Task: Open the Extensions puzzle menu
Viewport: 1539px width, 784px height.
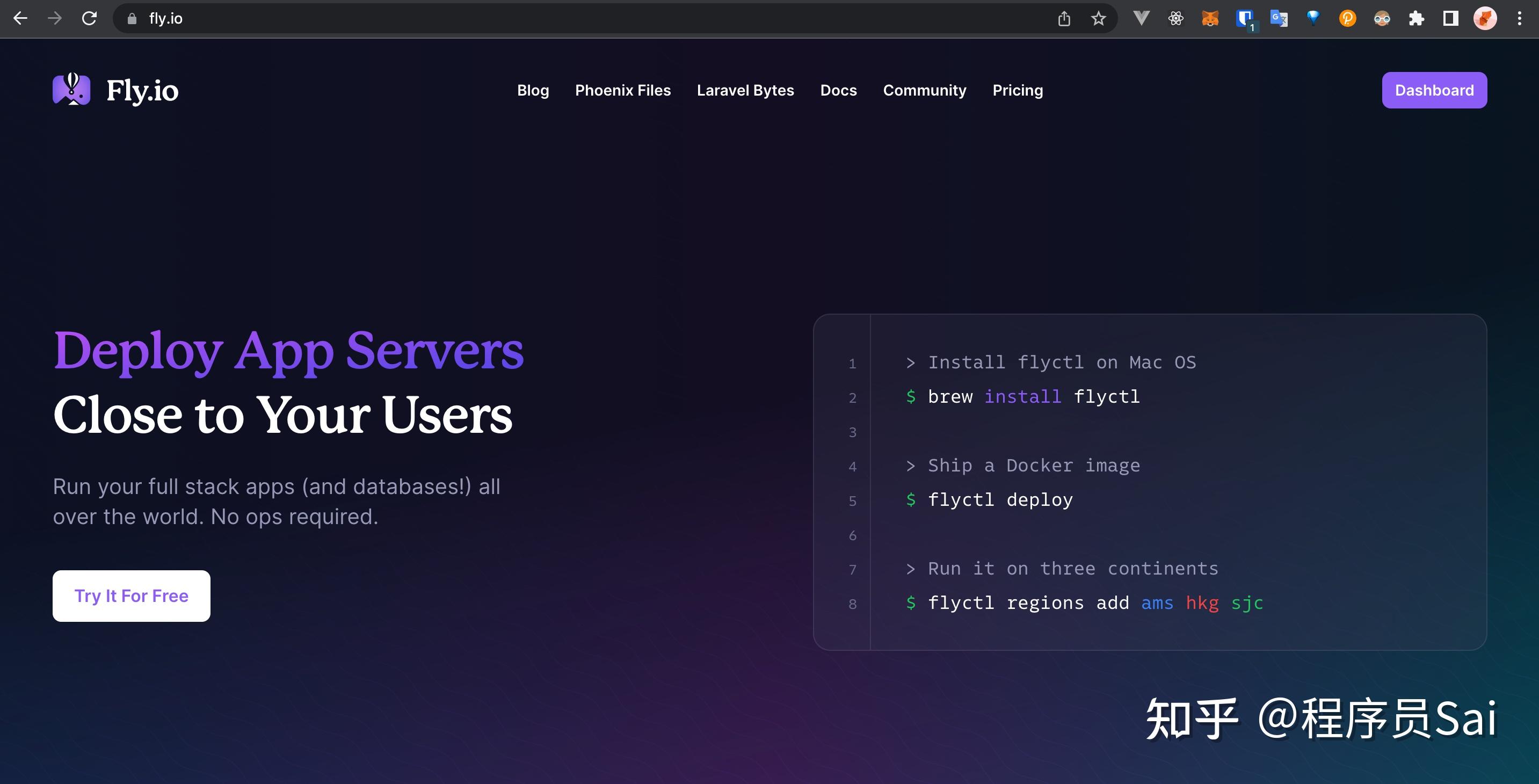Action: (1416, 18)
